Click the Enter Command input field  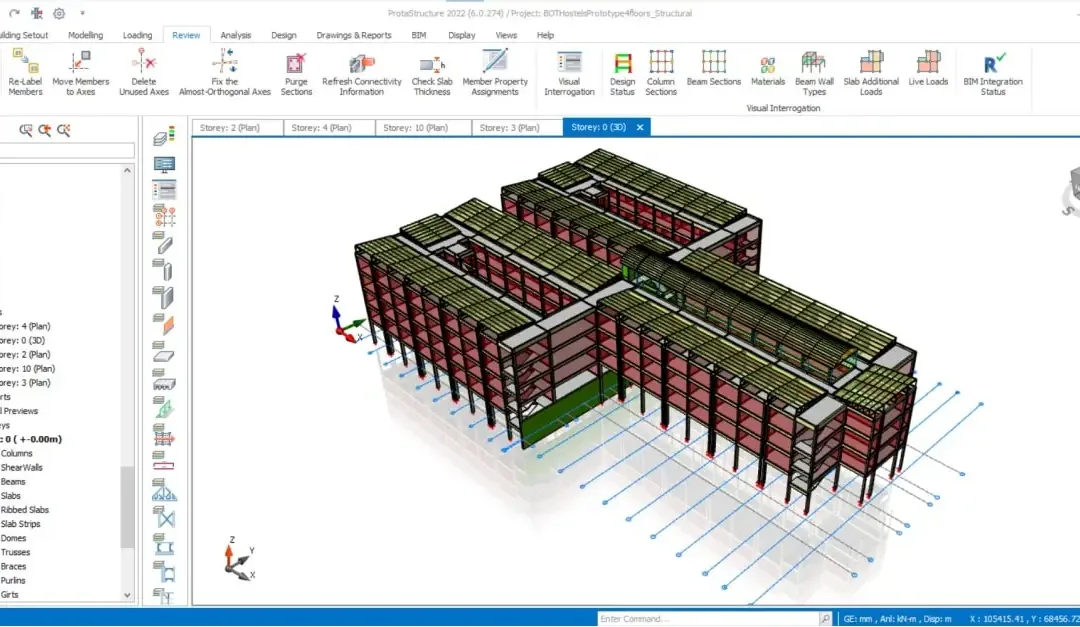coord(707,619)
